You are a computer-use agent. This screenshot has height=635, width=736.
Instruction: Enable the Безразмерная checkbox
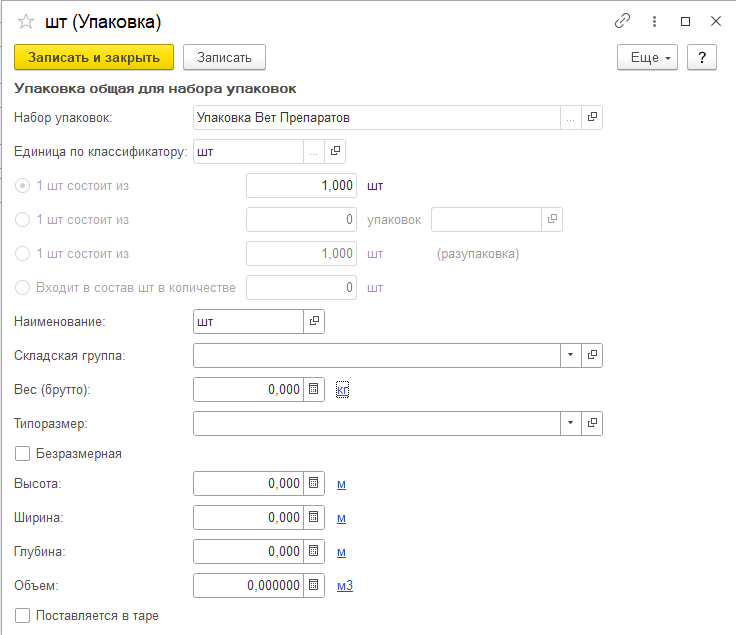(x=23, y=454)
